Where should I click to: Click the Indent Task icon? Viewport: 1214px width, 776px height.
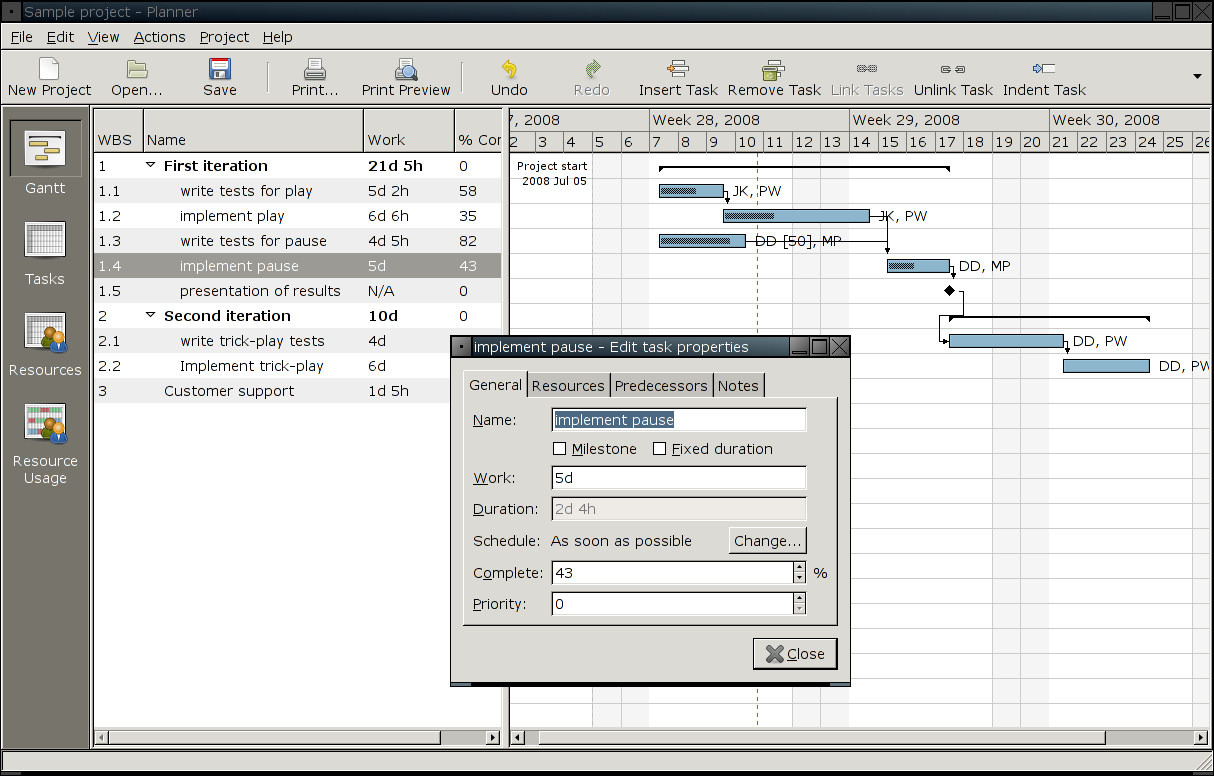point(1044,70)
